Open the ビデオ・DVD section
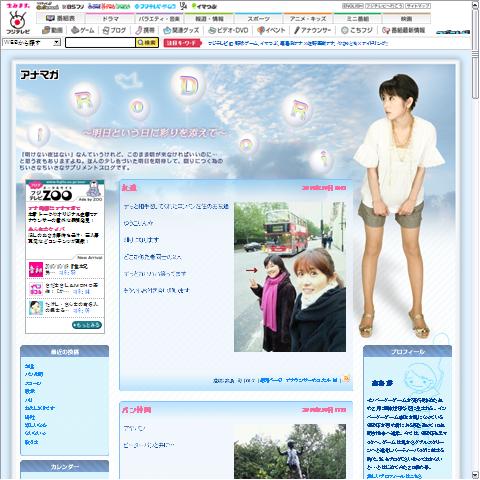Screen dimensions: 480x480 coord(228,30)
